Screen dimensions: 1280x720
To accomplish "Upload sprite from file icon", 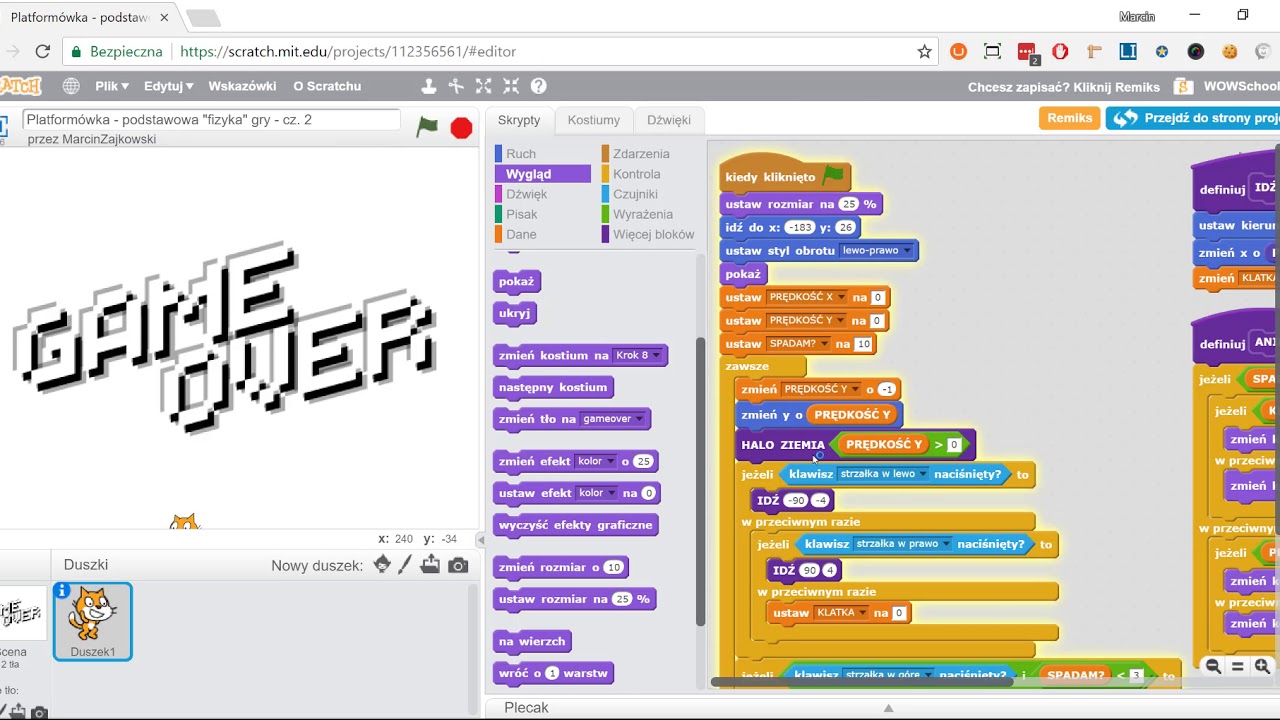I will (x=430, y=565).
